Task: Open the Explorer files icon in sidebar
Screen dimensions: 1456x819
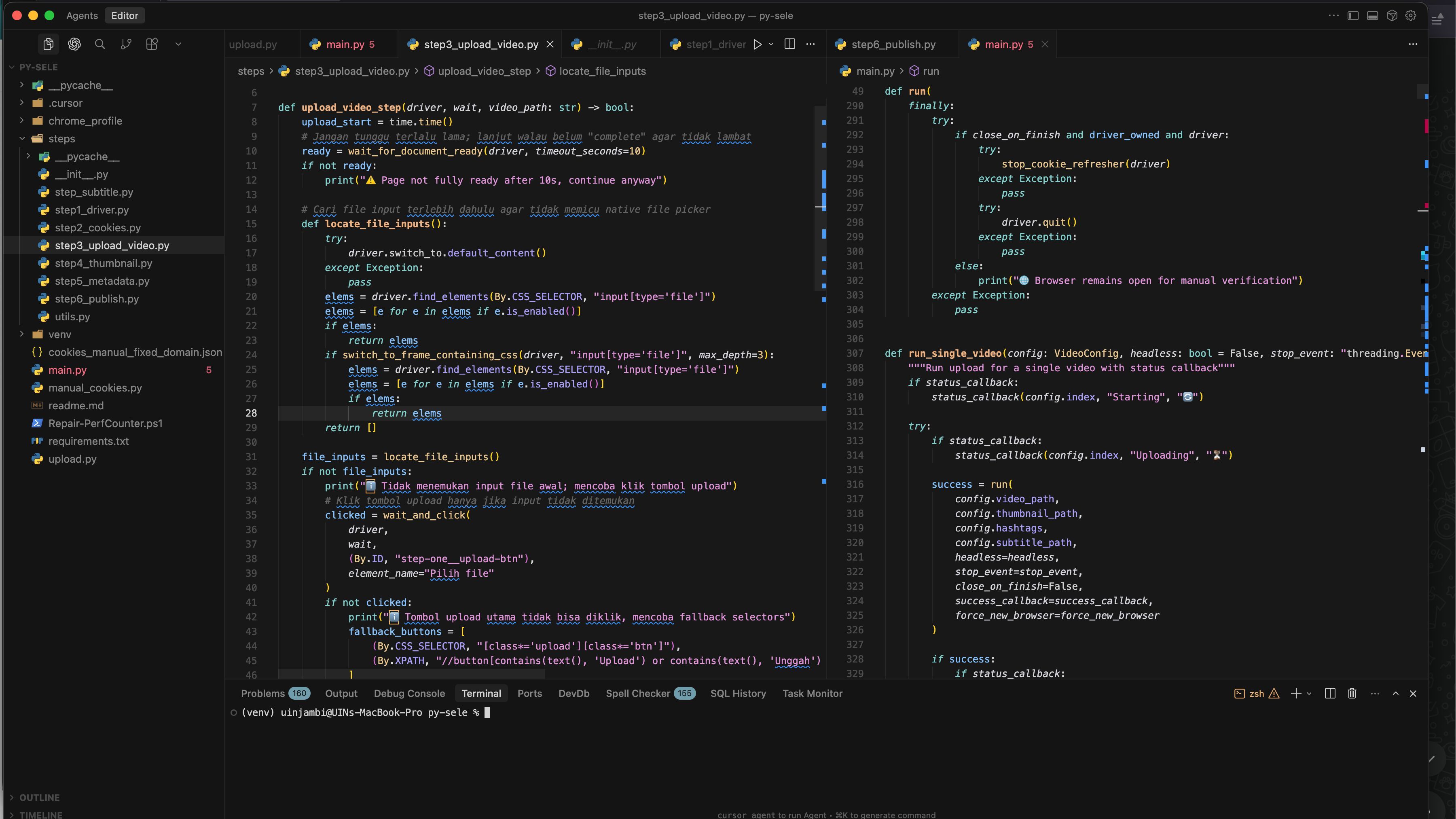Action: point(48,44)
